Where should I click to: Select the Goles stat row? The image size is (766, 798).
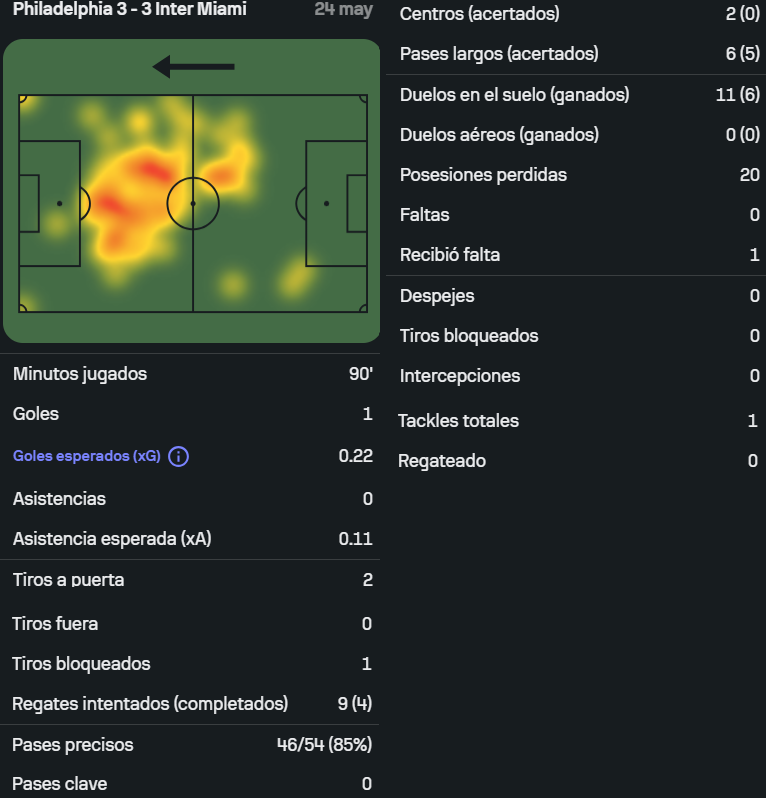tap(192, 414)
